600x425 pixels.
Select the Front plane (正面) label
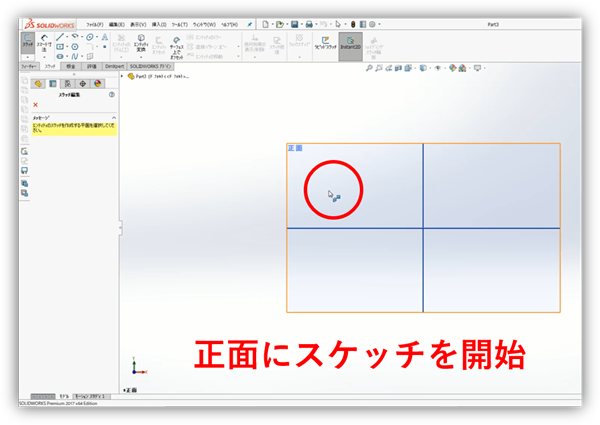[295, 148]
